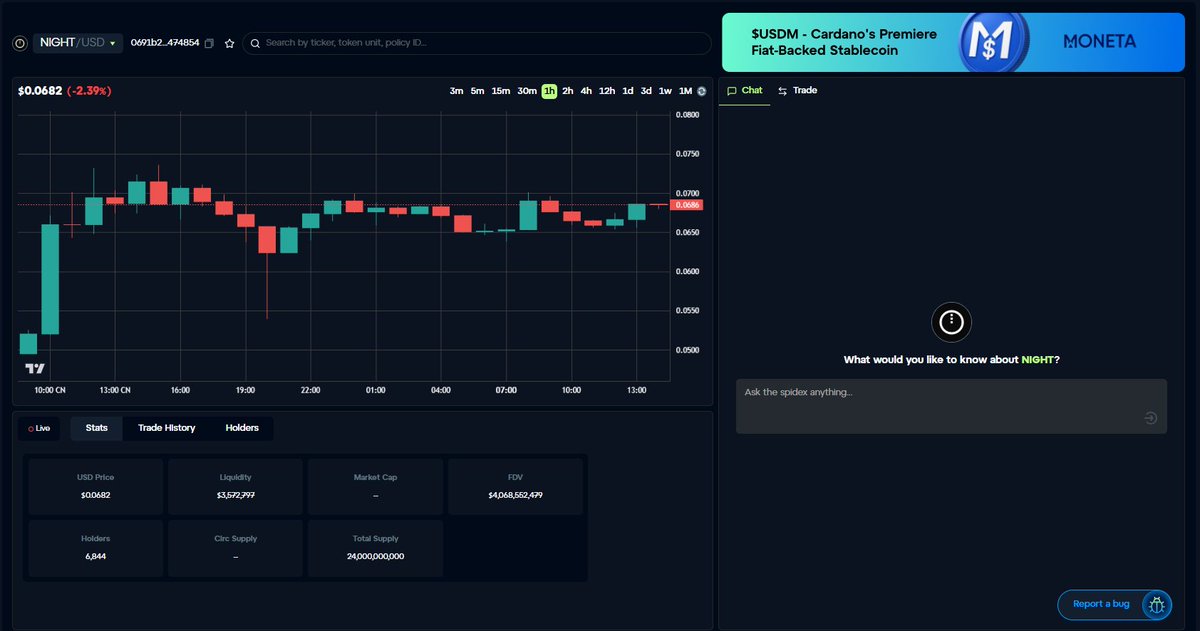
Task: Select the 1h chart interval
Action: tap(549, 91)
